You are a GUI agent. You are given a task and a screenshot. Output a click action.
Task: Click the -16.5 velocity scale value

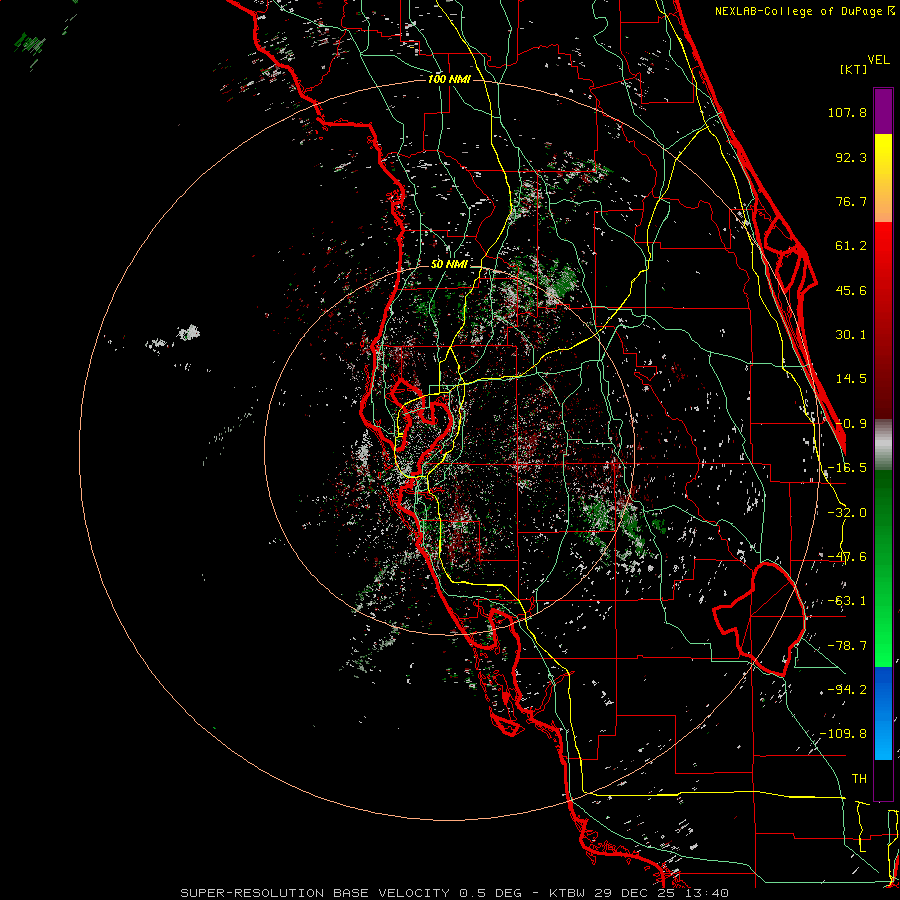(x=847, y=468)
